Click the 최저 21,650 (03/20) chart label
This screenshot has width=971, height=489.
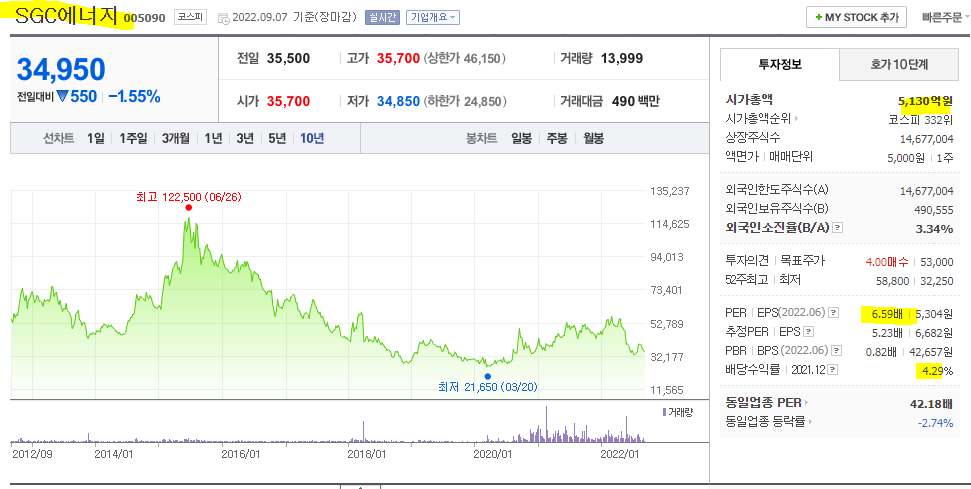pos(487,387)
